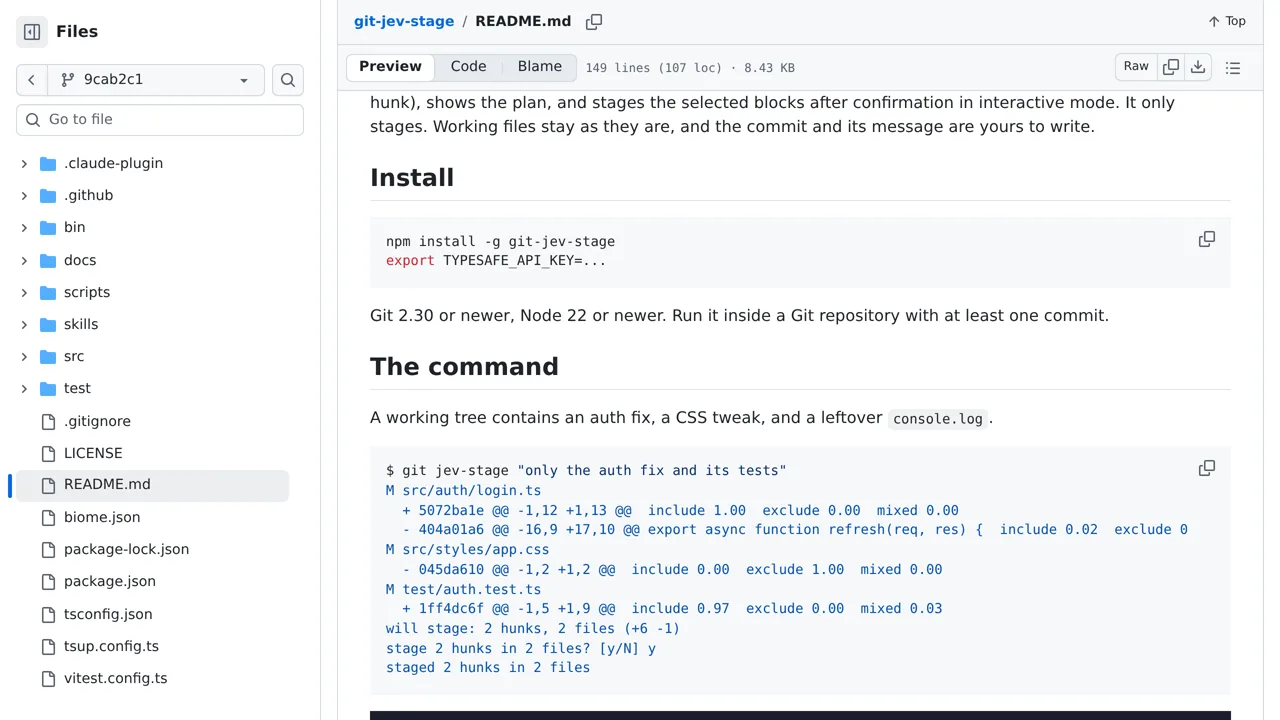Screen dimensions: 1280x720
Task: Click 'The command' heading
Action: (x=464, y=367)
